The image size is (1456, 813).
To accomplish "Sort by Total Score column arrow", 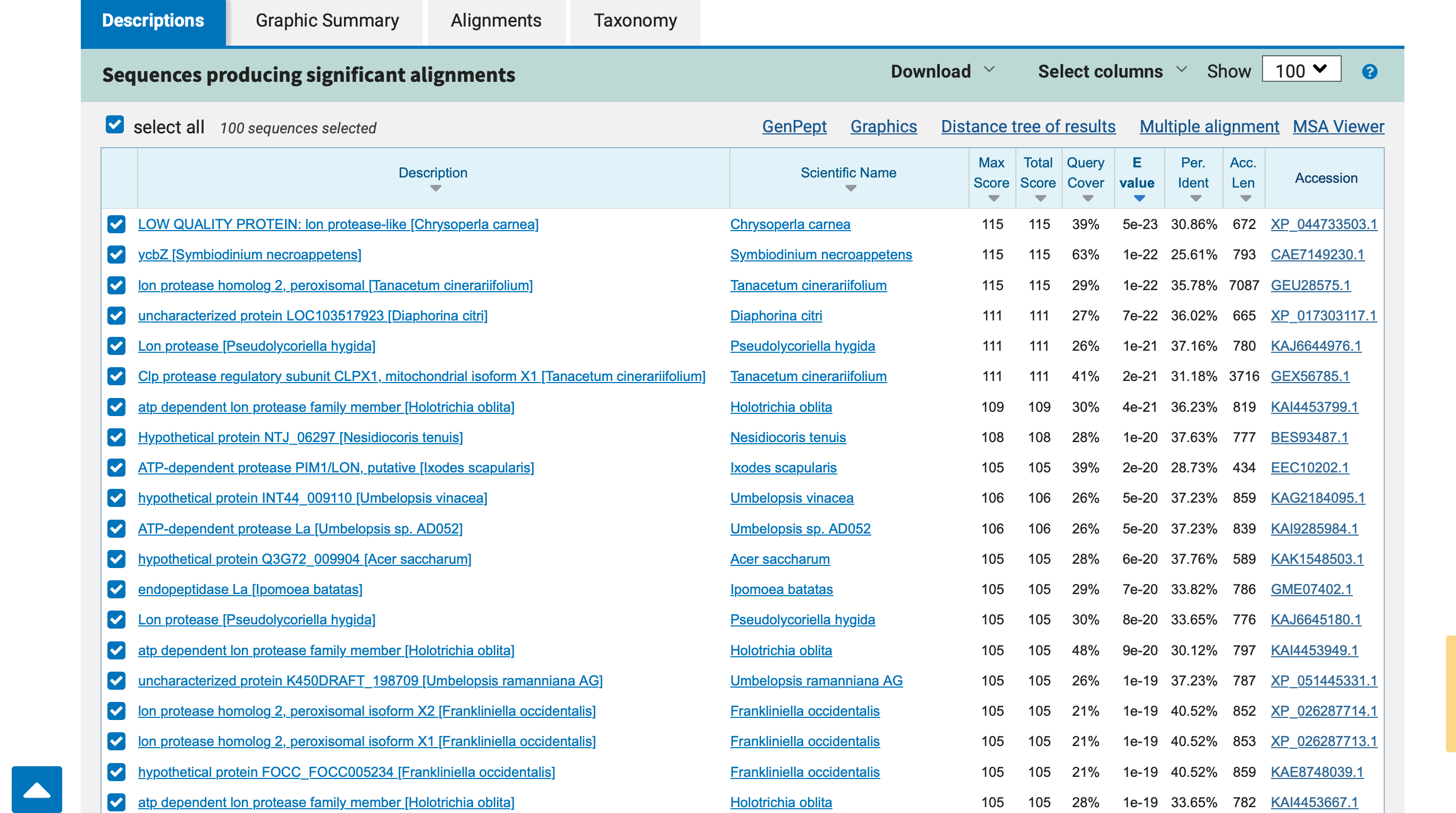I will pos(1040,198).
